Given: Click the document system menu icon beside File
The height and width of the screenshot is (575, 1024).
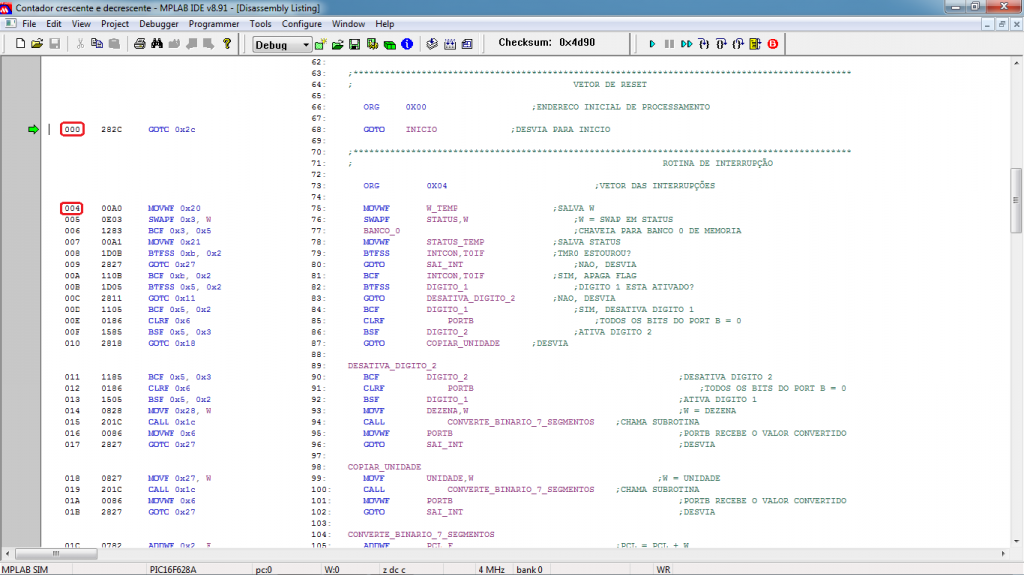Looking at the screenshot, I should click(x=10, y=24).
